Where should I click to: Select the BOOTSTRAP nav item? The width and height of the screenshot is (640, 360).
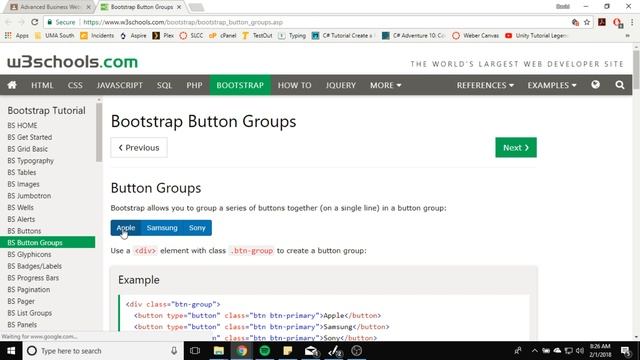[x=240, y=85]
